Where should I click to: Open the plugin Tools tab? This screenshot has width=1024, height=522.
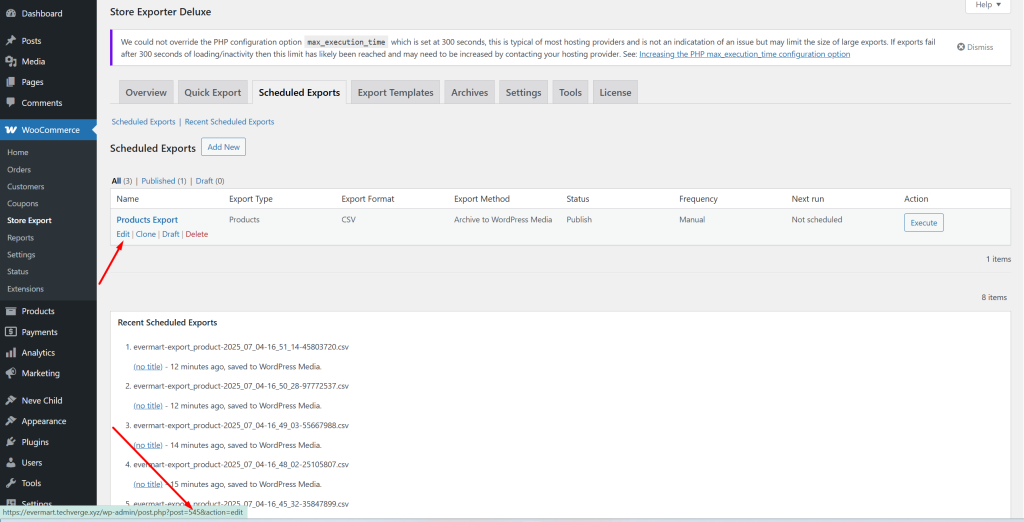[x=570, y=92]
